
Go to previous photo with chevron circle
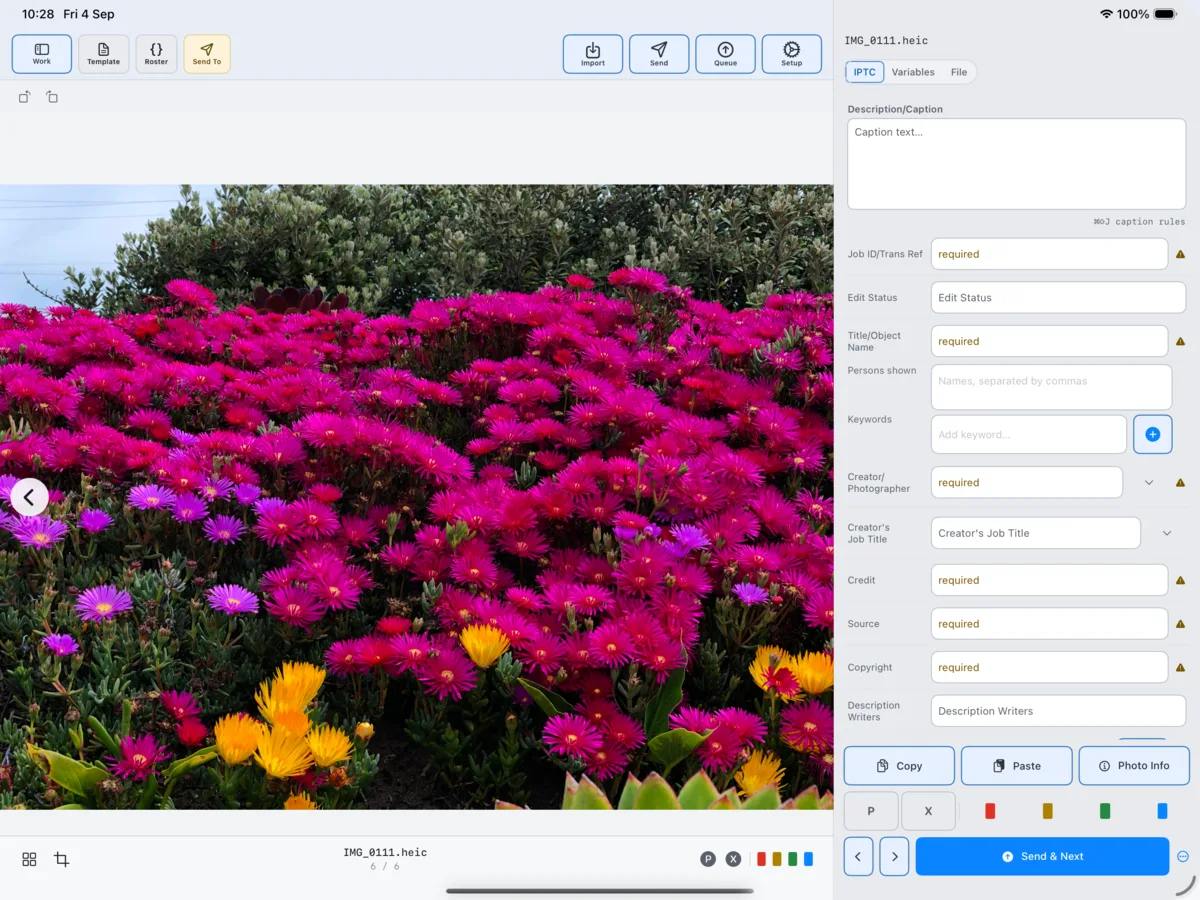29,497
